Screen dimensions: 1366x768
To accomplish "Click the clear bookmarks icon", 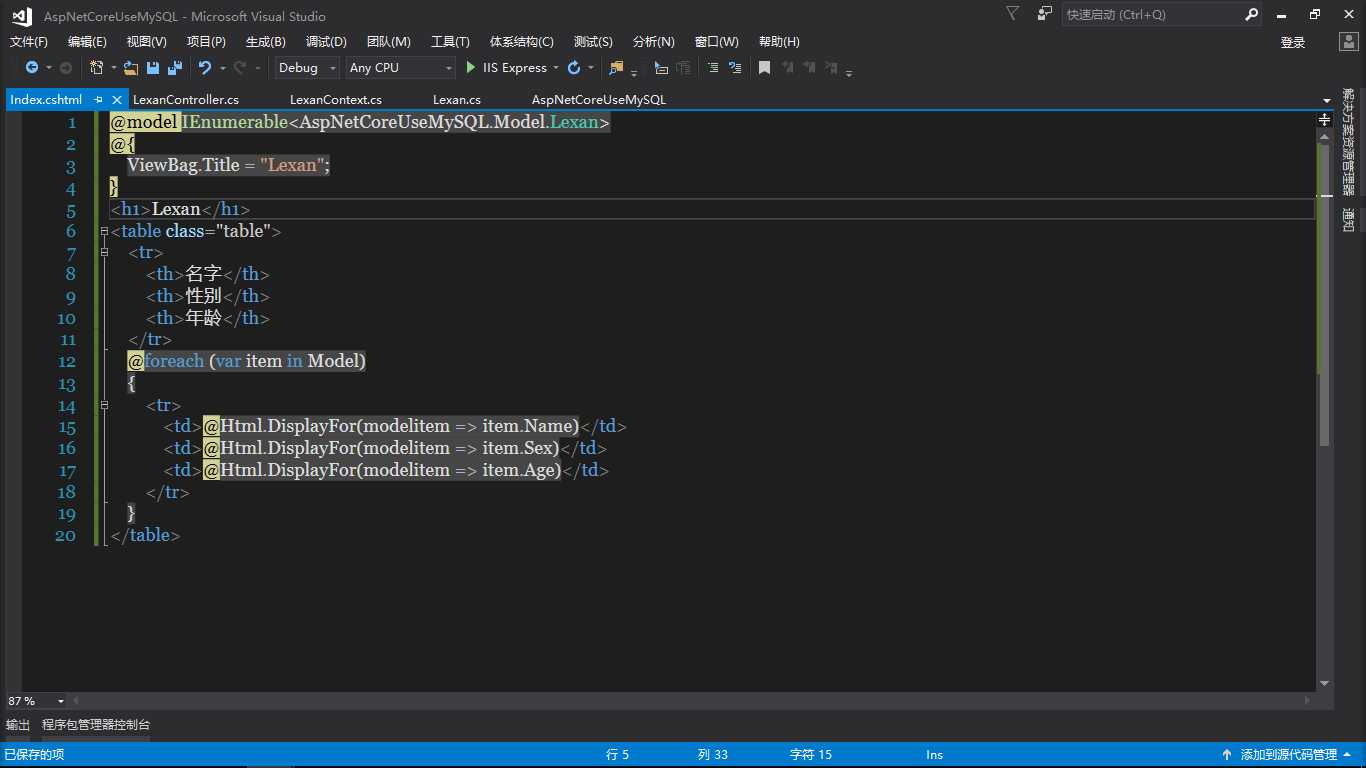I will pos(831,67).
